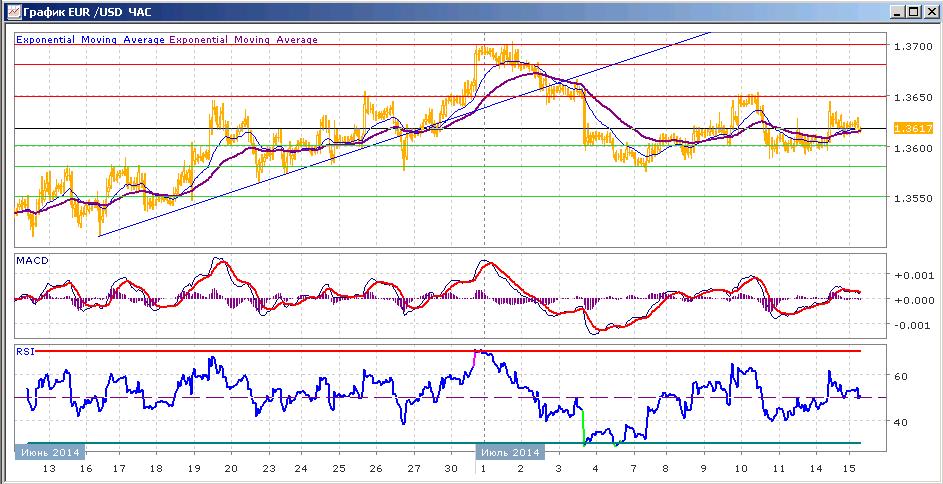This screenshot has width=943, height=484.
Task: Click date label 23 on time axis
Action: pyautogui.click(x=268, y=469)
